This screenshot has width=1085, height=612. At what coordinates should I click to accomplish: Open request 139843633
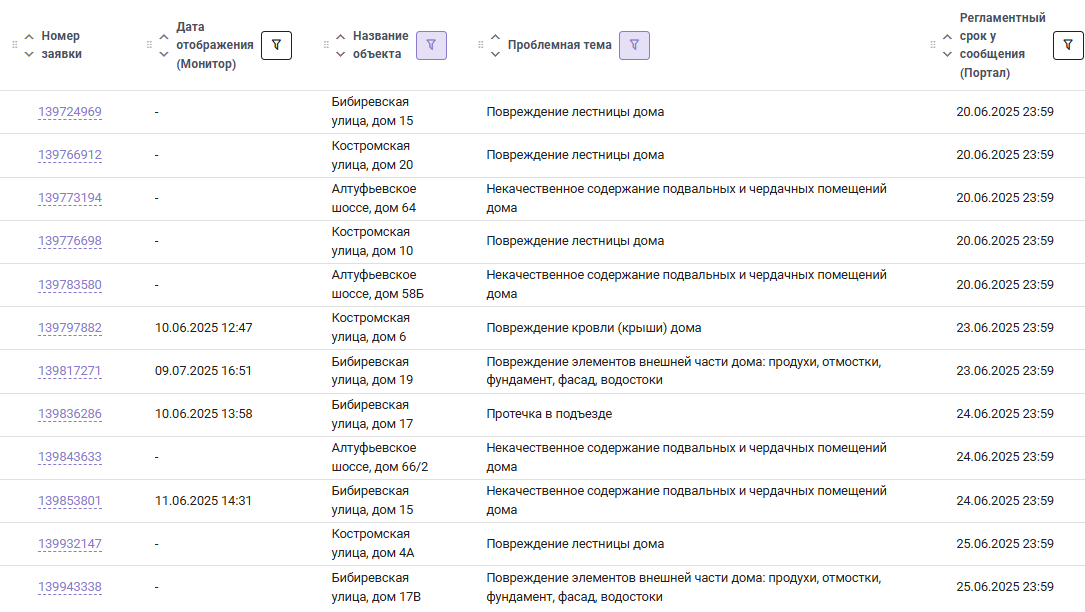(x=70, y=457)
